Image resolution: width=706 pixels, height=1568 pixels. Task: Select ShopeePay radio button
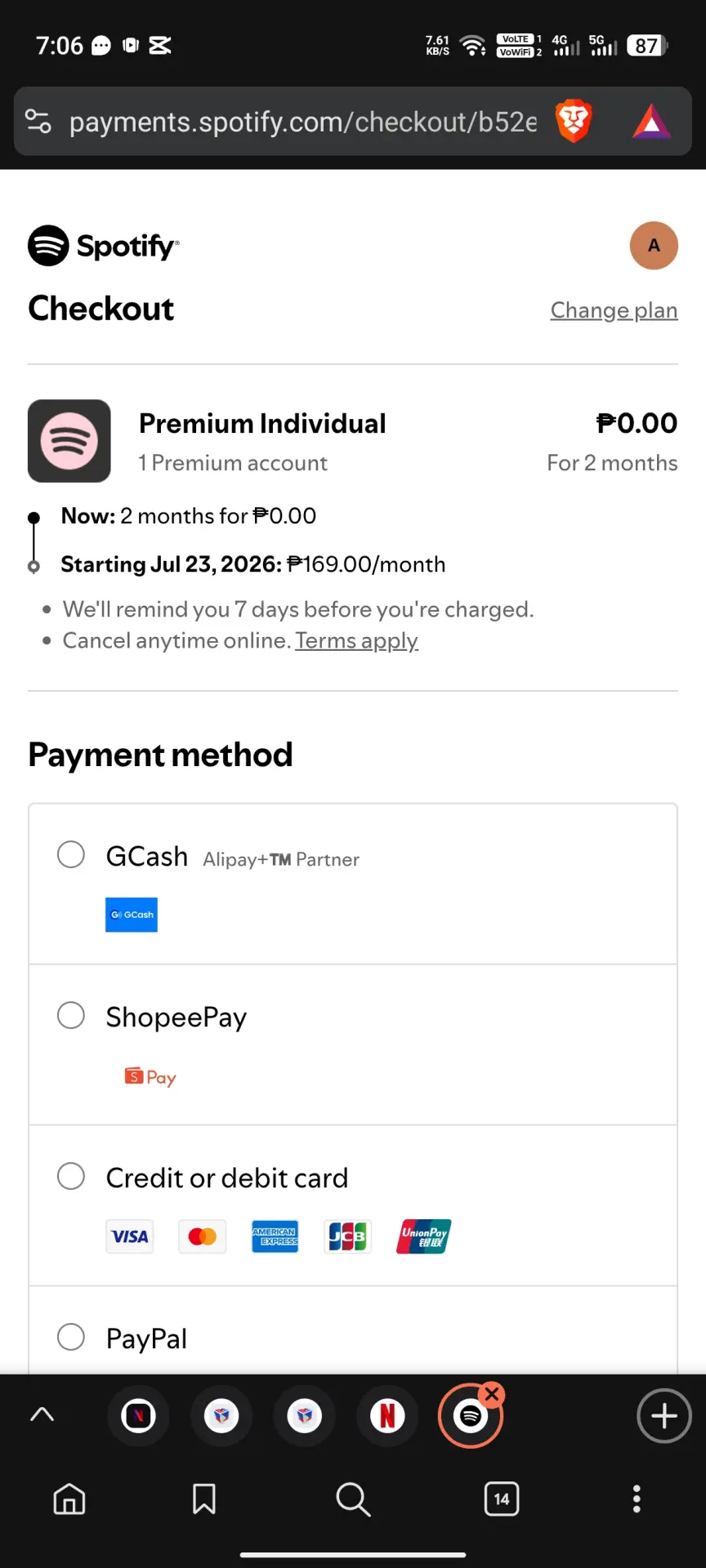(x=71, y=1015)
